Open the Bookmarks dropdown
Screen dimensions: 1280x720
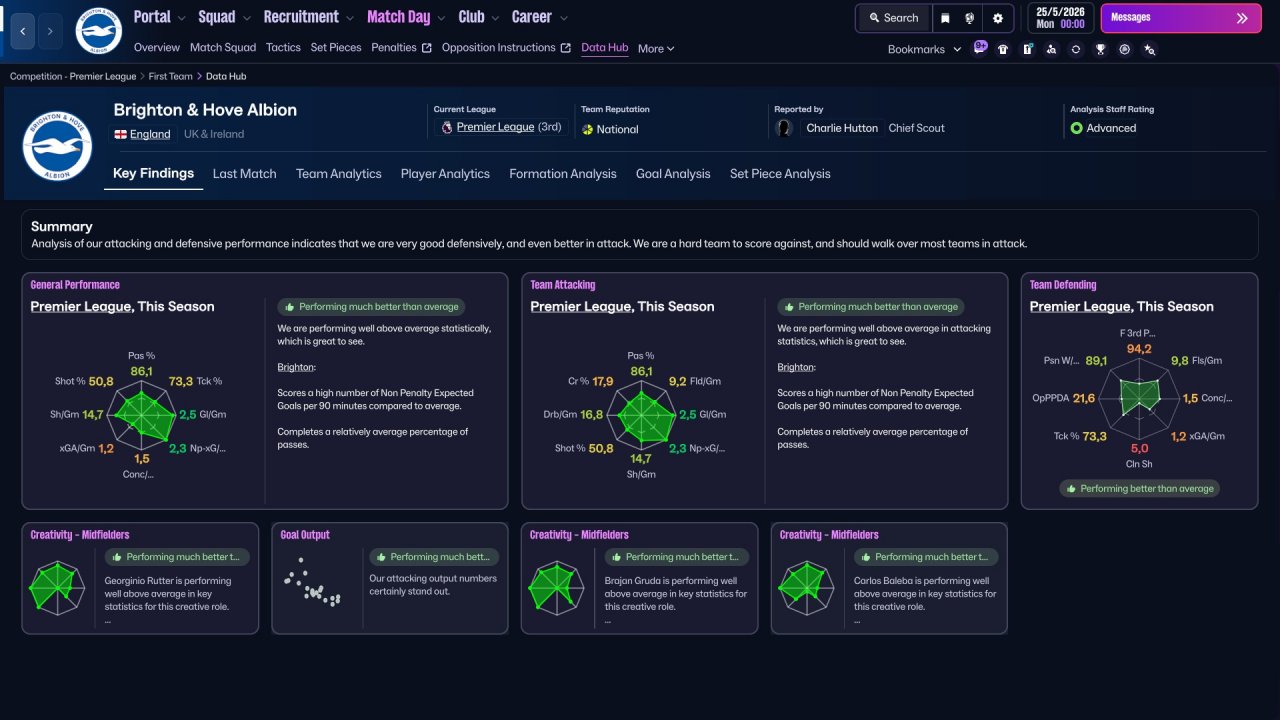925,49
